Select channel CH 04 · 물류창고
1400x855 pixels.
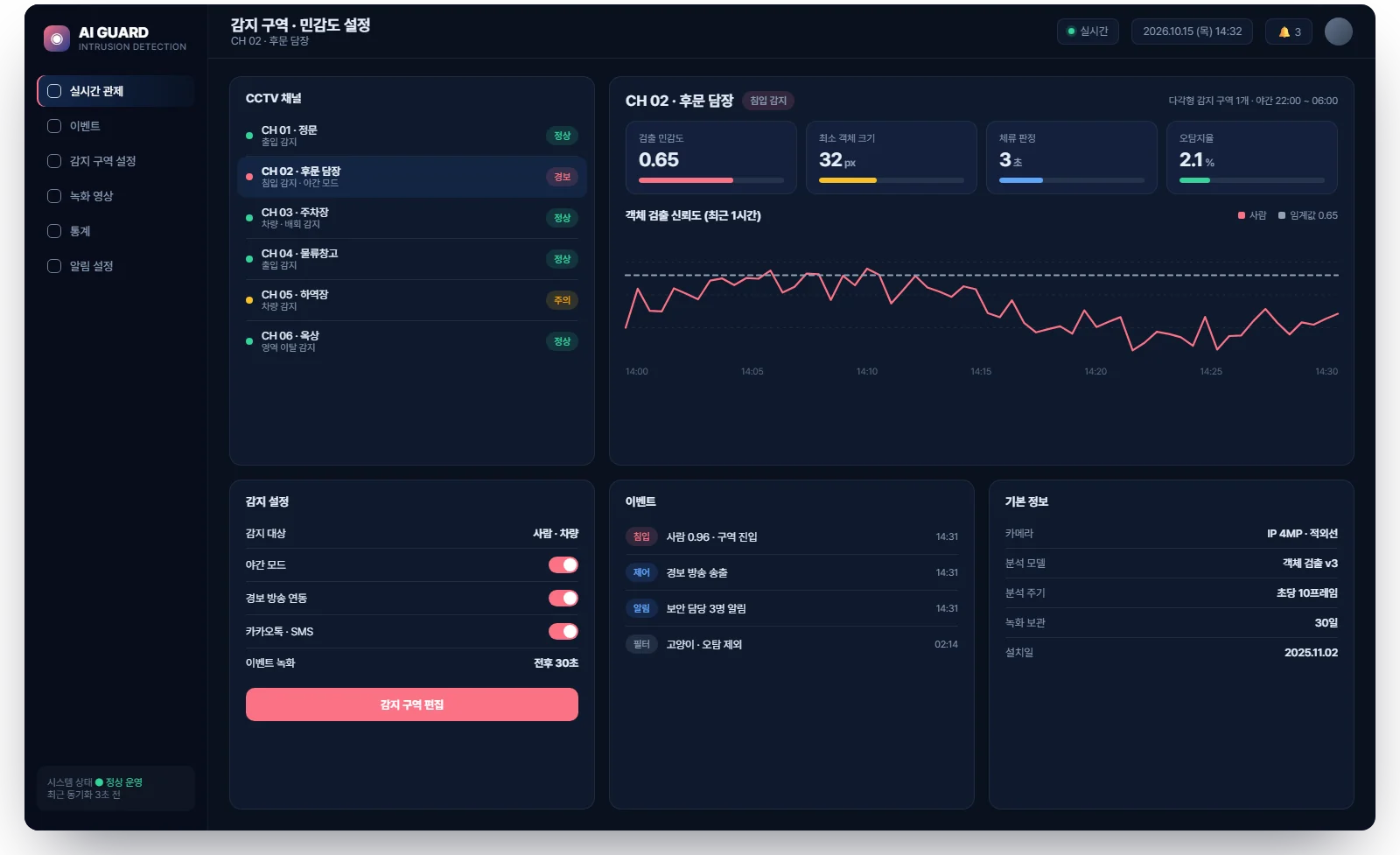(x=412, y=259)
